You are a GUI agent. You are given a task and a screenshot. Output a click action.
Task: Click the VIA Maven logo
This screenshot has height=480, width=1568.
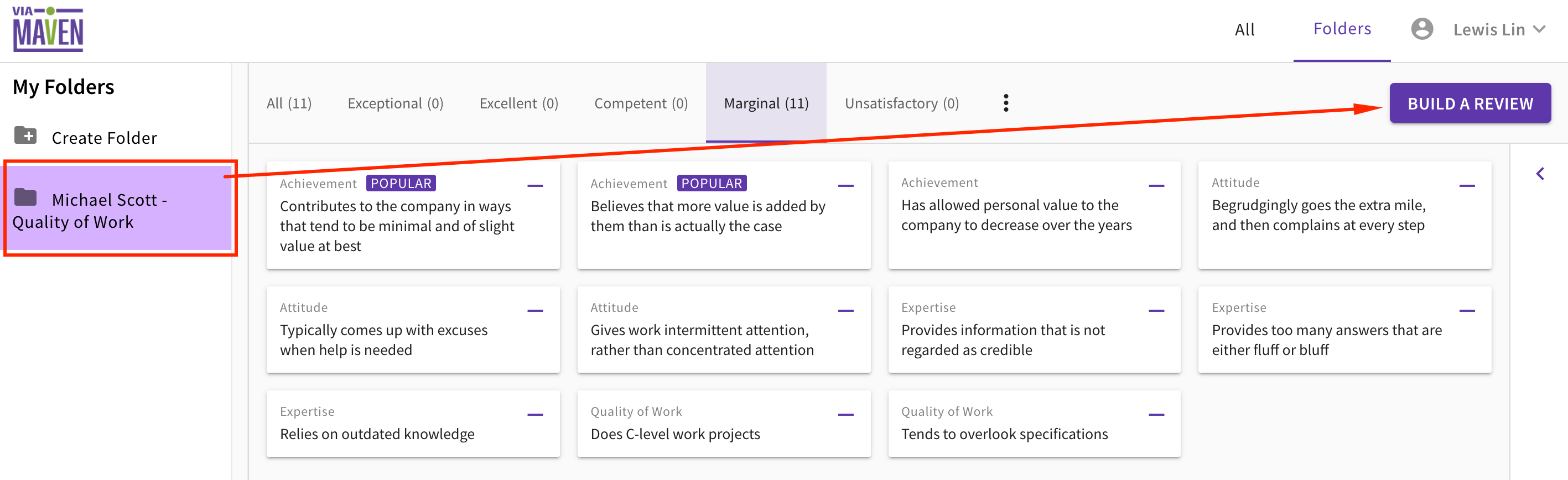click(x=48, y=29)
